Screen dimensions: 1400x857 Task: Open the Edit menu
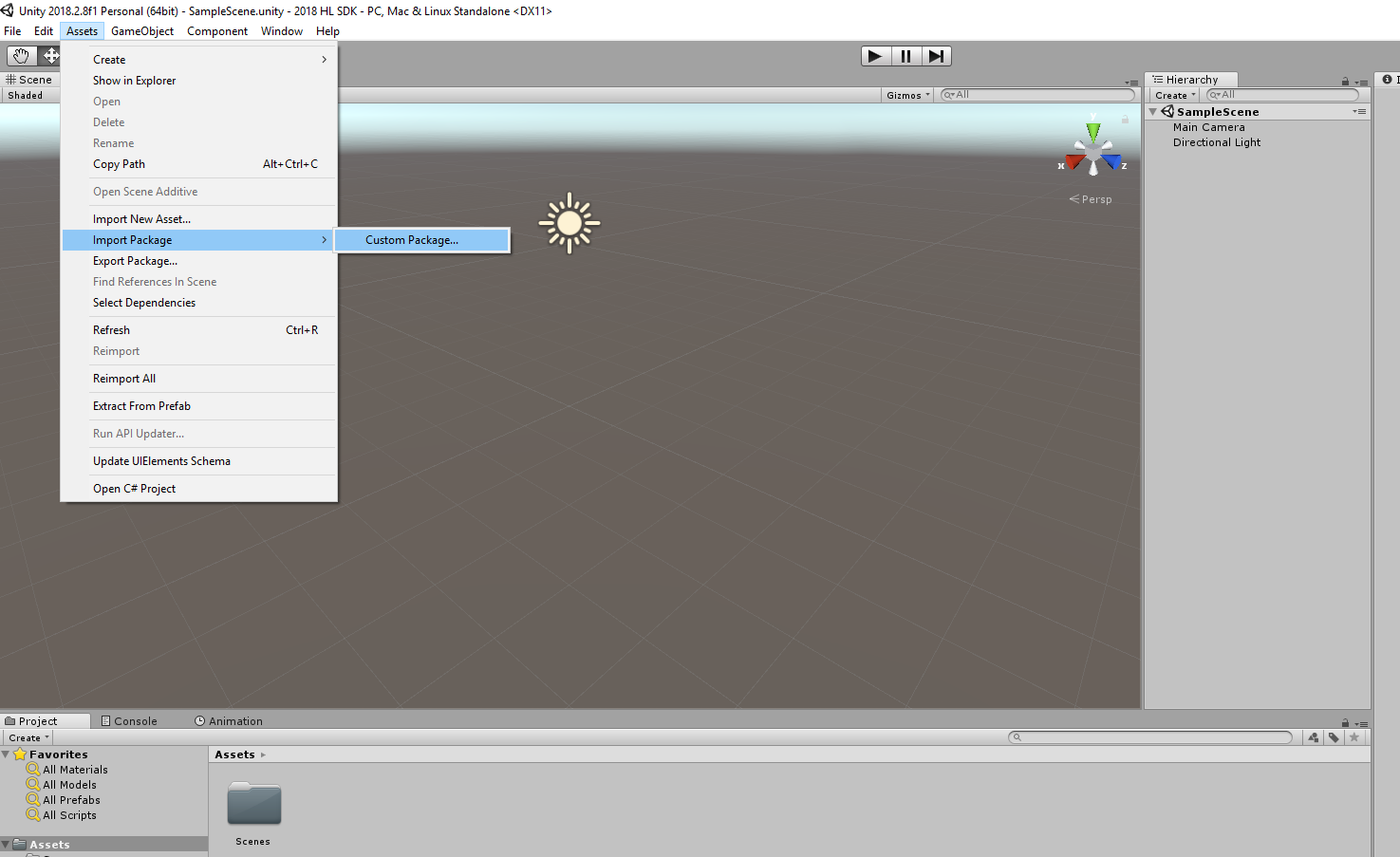(44, 31)
